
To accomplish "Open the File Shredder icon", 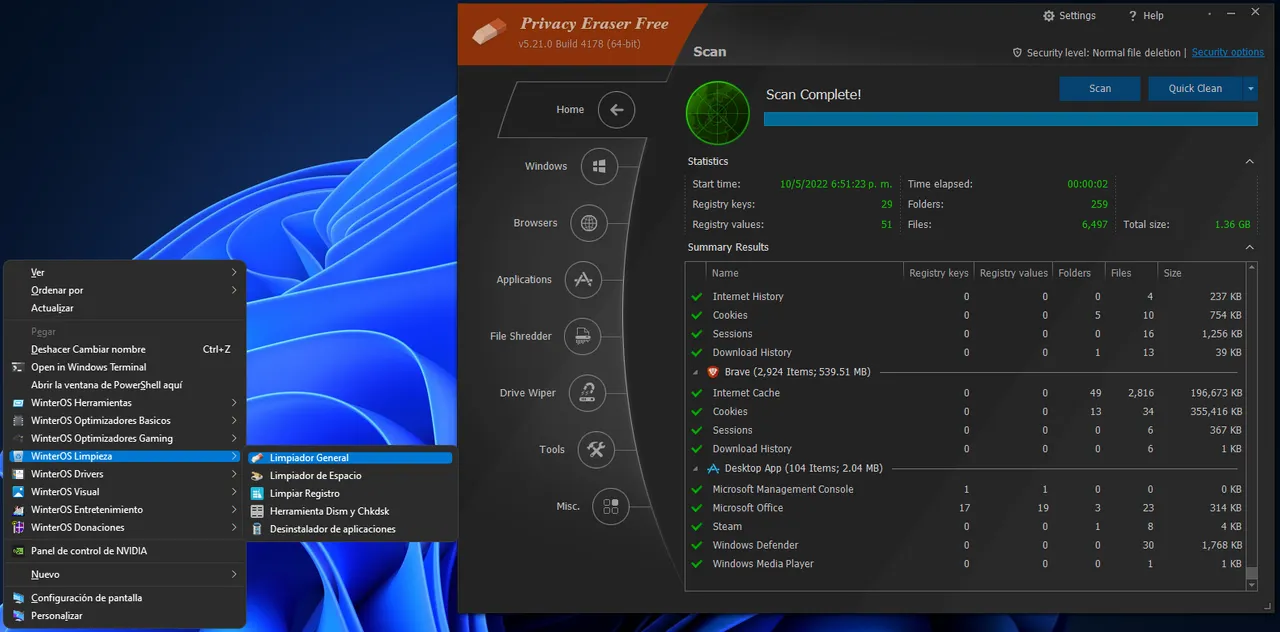I will click(582, 337).
